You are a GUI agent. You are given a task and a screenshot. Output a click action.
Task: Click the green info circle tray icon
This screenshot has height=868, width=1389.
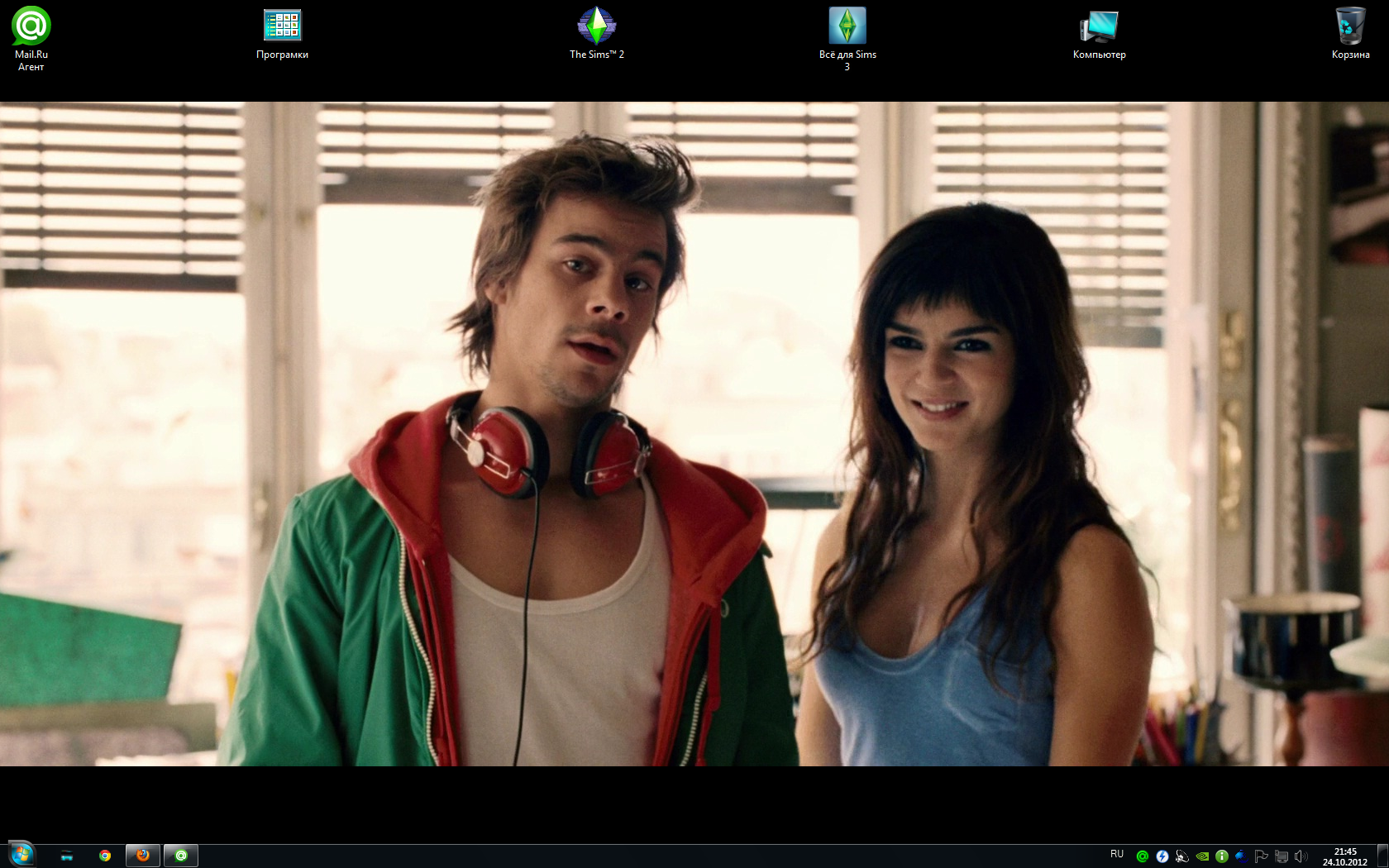pos(1222,856)
